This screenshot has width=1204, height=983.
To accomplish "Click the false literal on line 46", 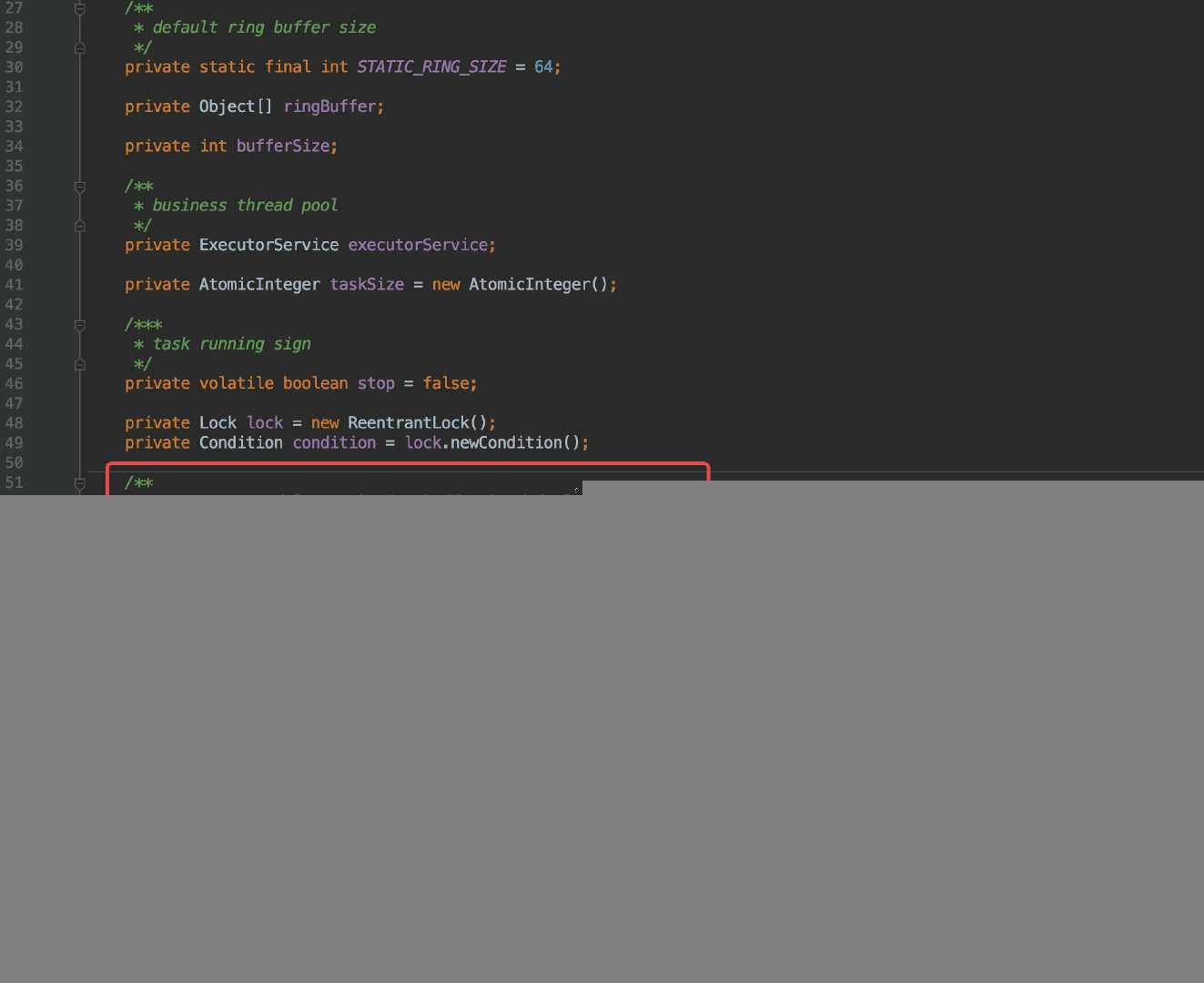I will [x=446, y=383].
